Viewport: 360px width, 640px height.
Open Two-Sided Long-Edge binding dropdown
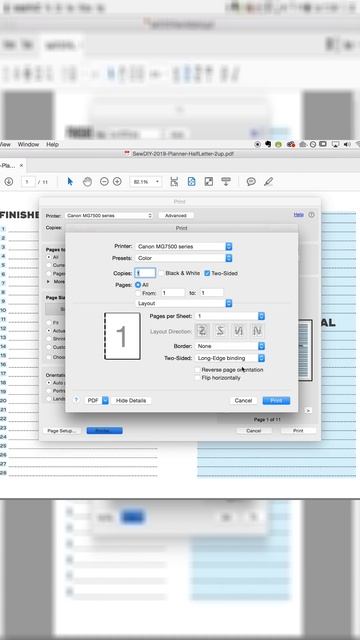point(230,358)
